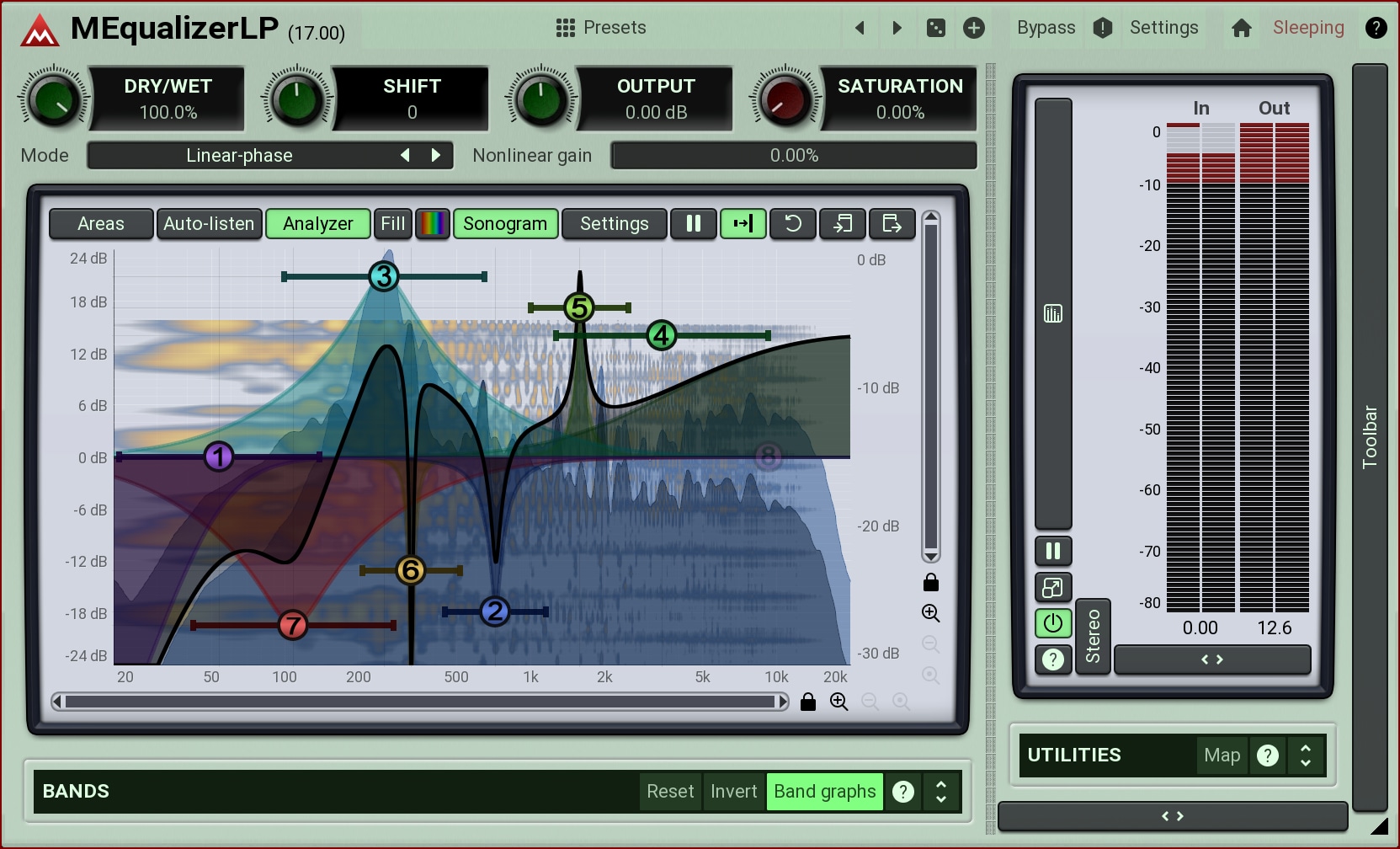Screen dimensions: 1400x849
Task: Toggle the Analyzer display off
Action: pos(317,223)
